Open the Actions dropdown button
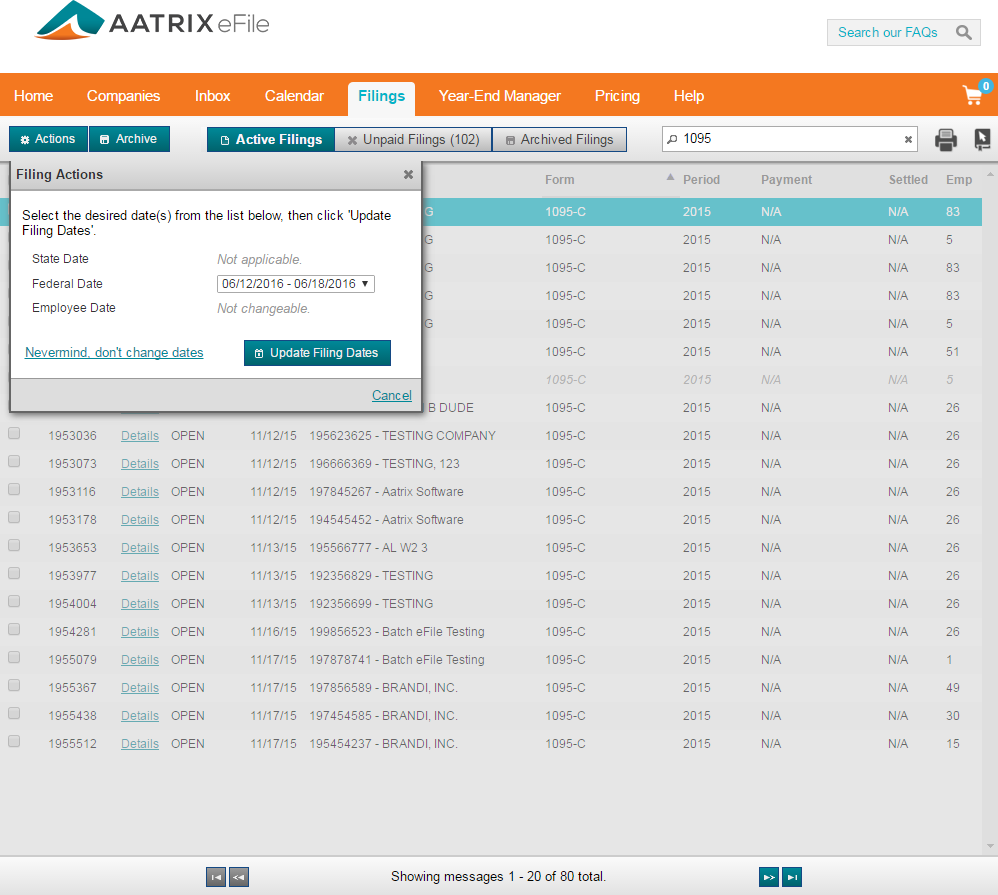Viewport: 998px width, 895px height. [48, 139]
